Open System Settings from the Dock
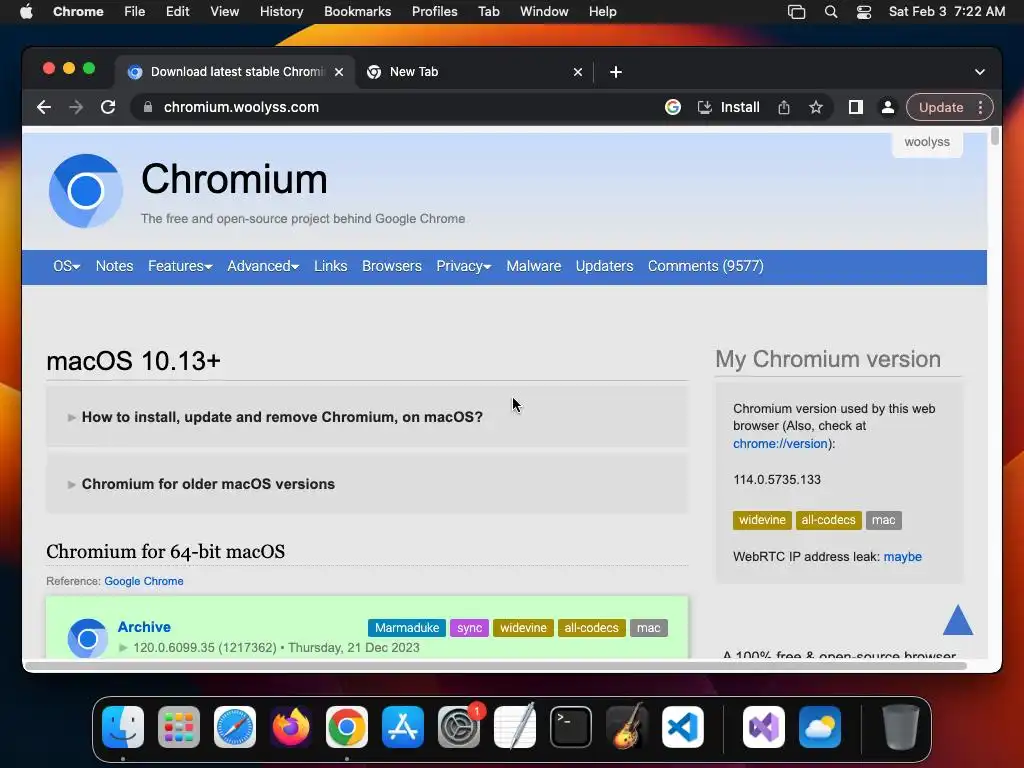Viewport: 1024px width, 768px height. (x=459, y=727)
